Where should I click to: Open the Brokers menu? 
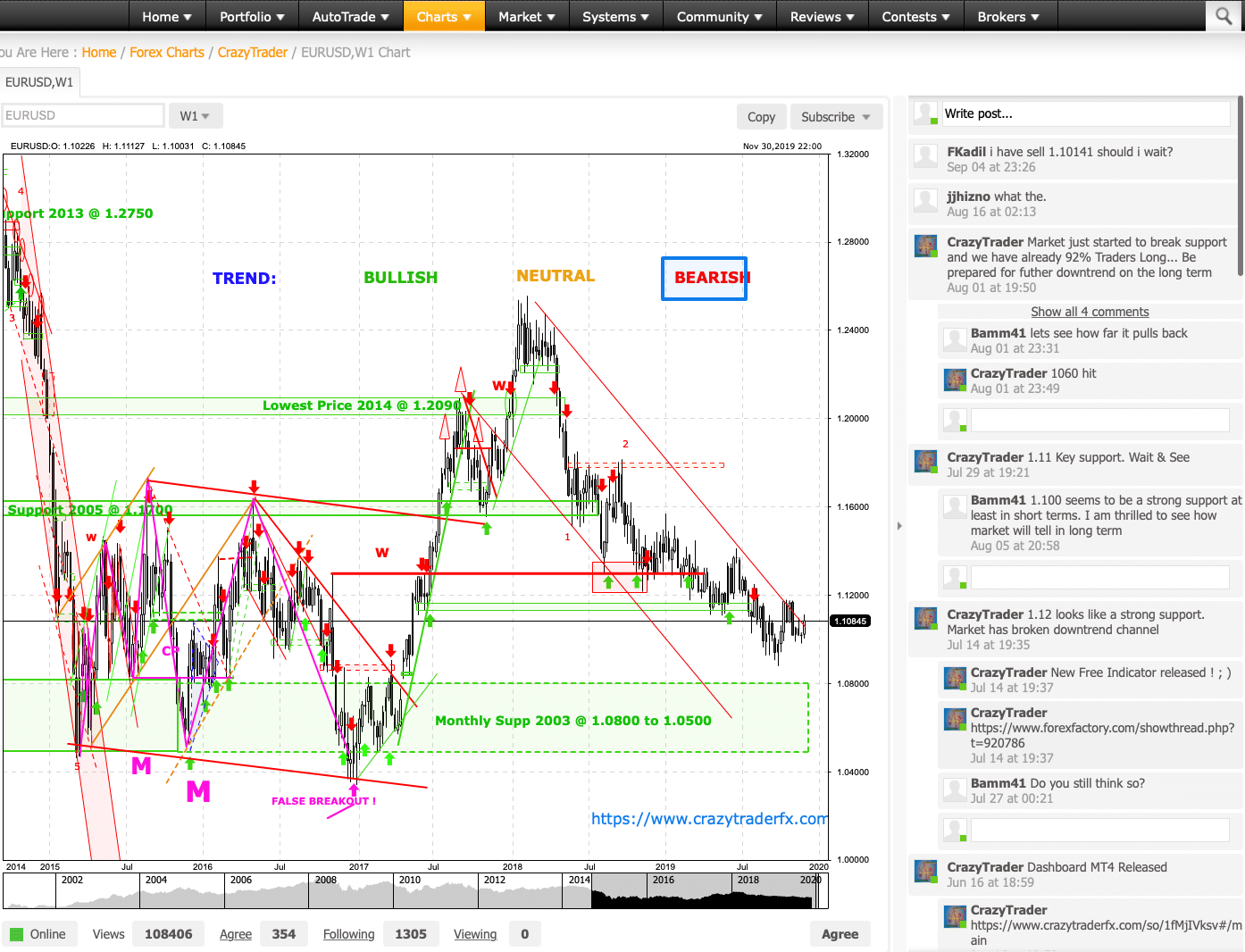pyautogui.click(x=1008, y=16)
